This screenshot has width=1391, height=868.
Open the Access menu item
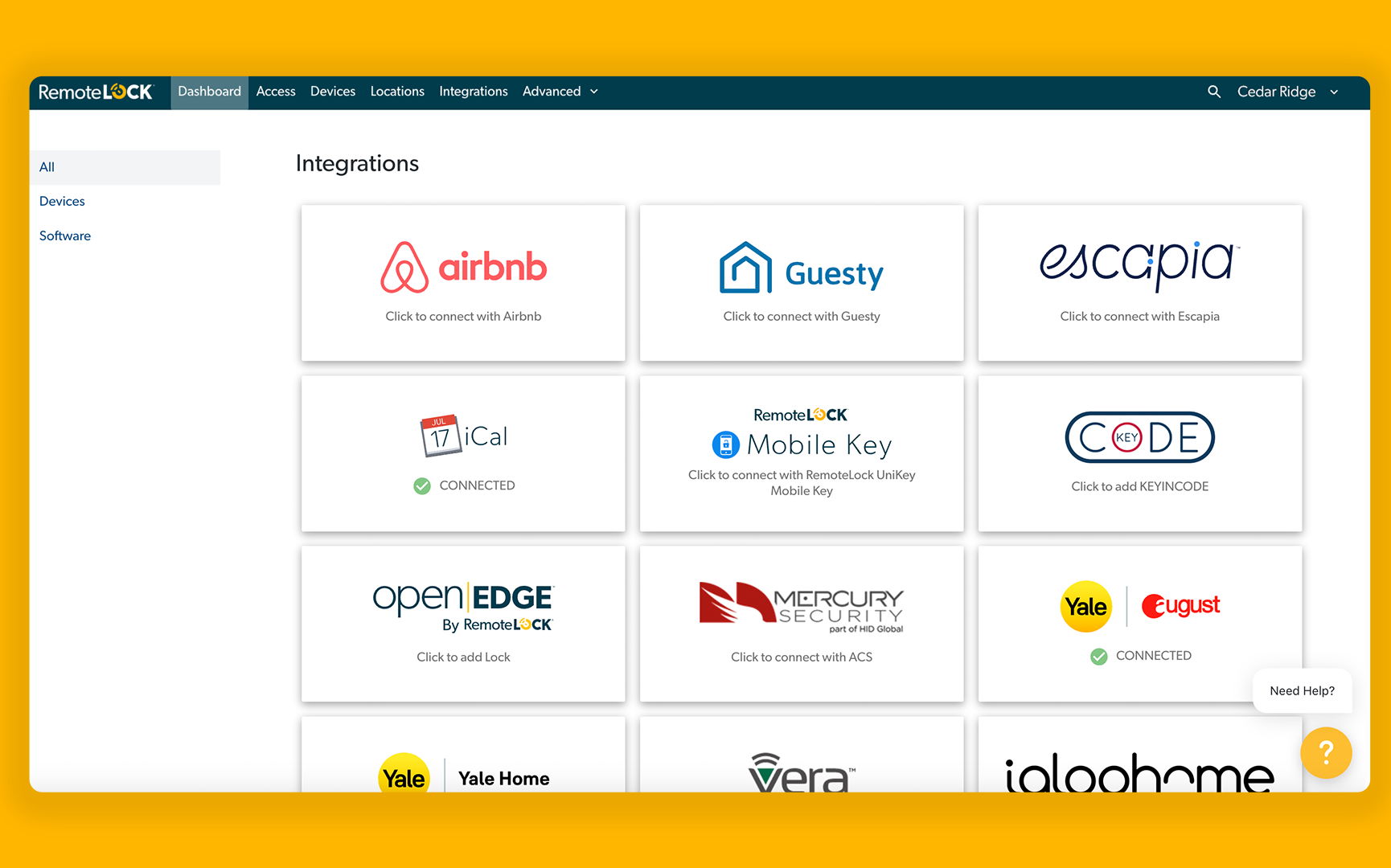tap(276, 92)
